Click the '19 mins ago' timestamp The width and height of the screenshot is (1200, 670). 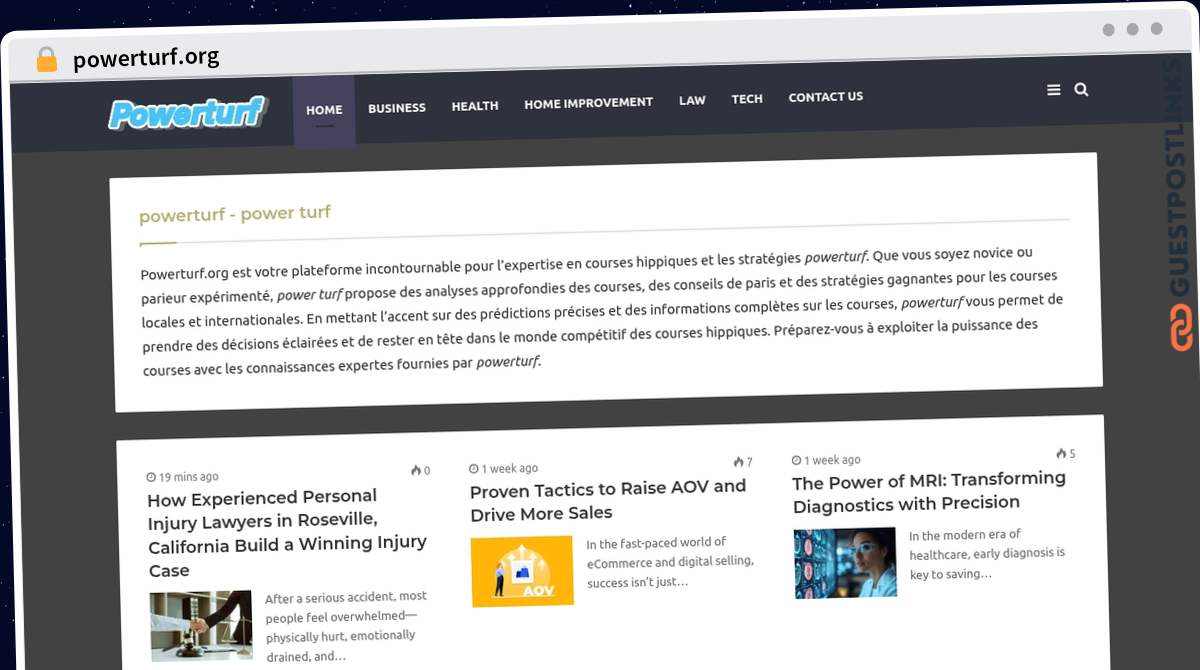189,477
